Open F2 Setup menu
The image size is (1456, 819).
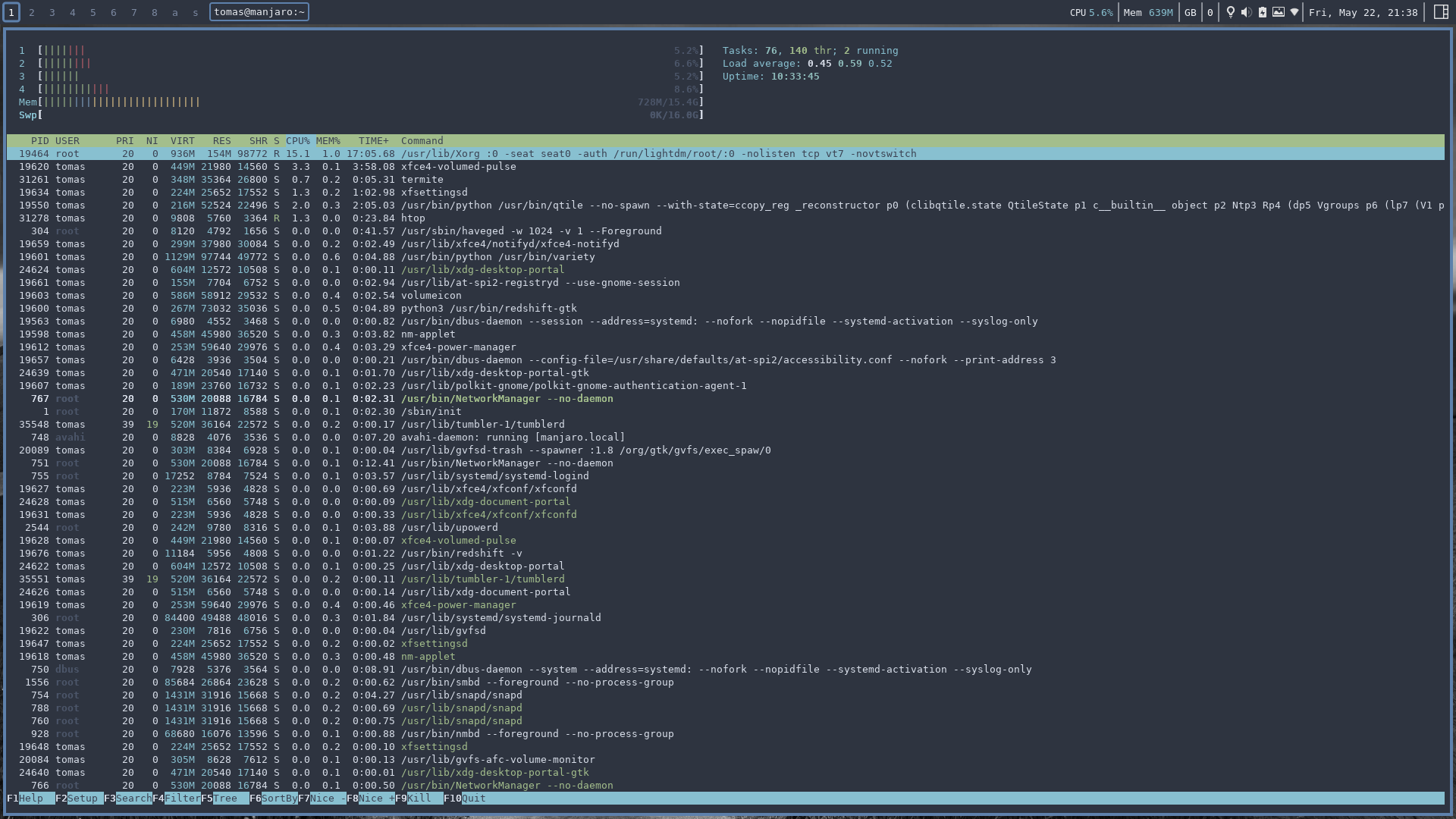click(82, 799)
